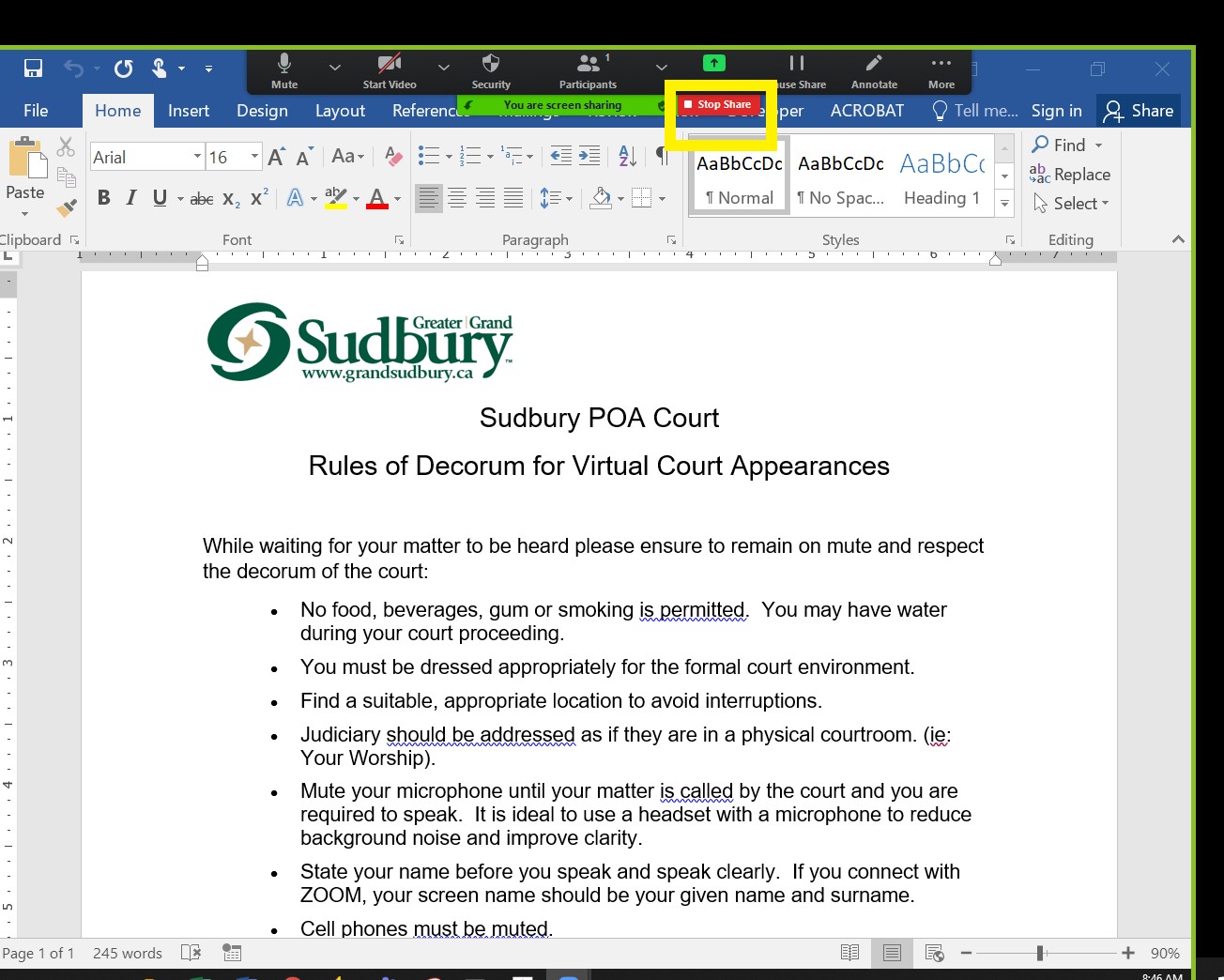
Task: Mute the Zoom microphone
Action: tap(283, 71)
